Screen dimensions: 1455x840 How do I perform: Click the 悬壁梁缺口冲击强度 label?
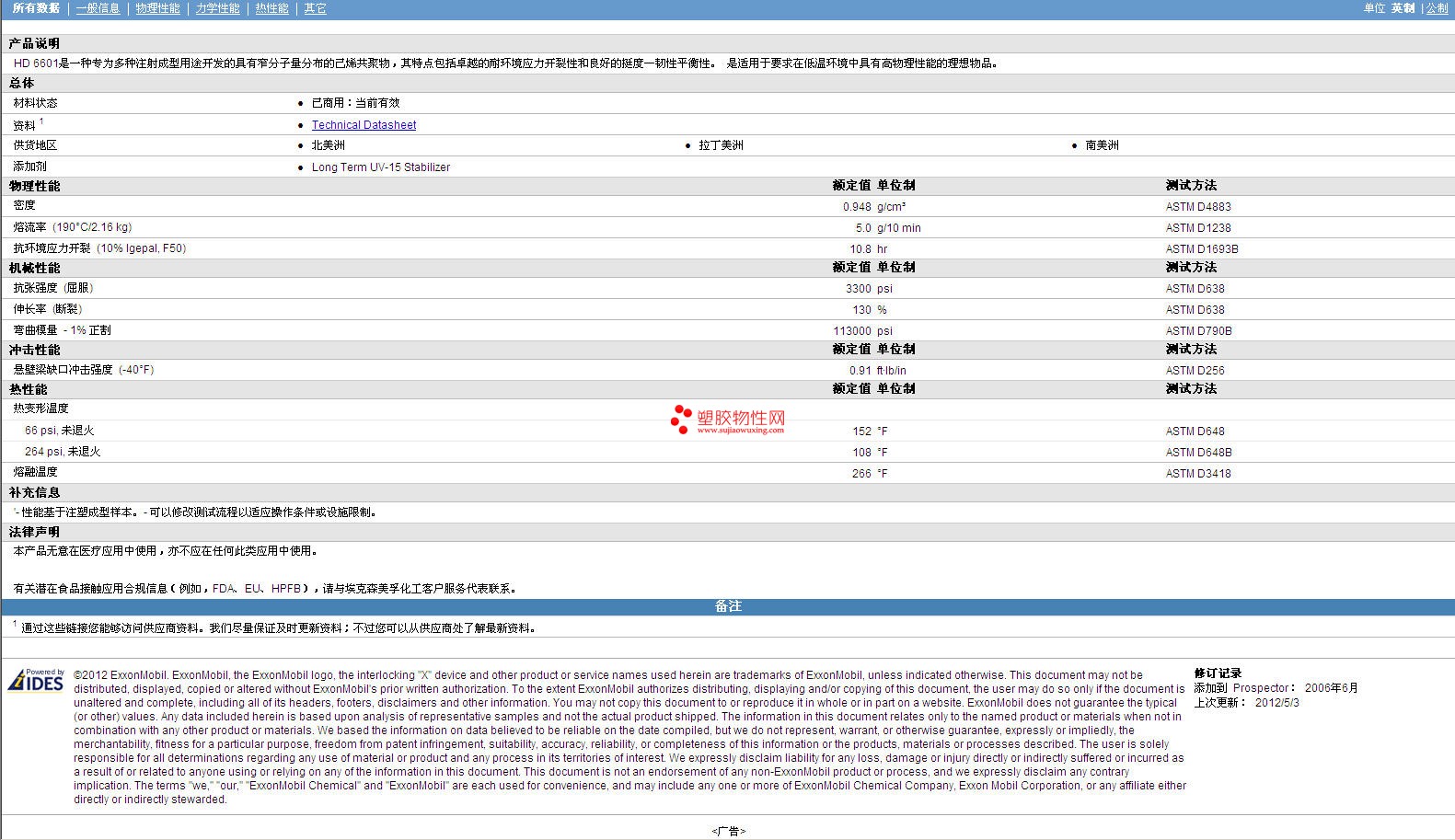point(84,370)
